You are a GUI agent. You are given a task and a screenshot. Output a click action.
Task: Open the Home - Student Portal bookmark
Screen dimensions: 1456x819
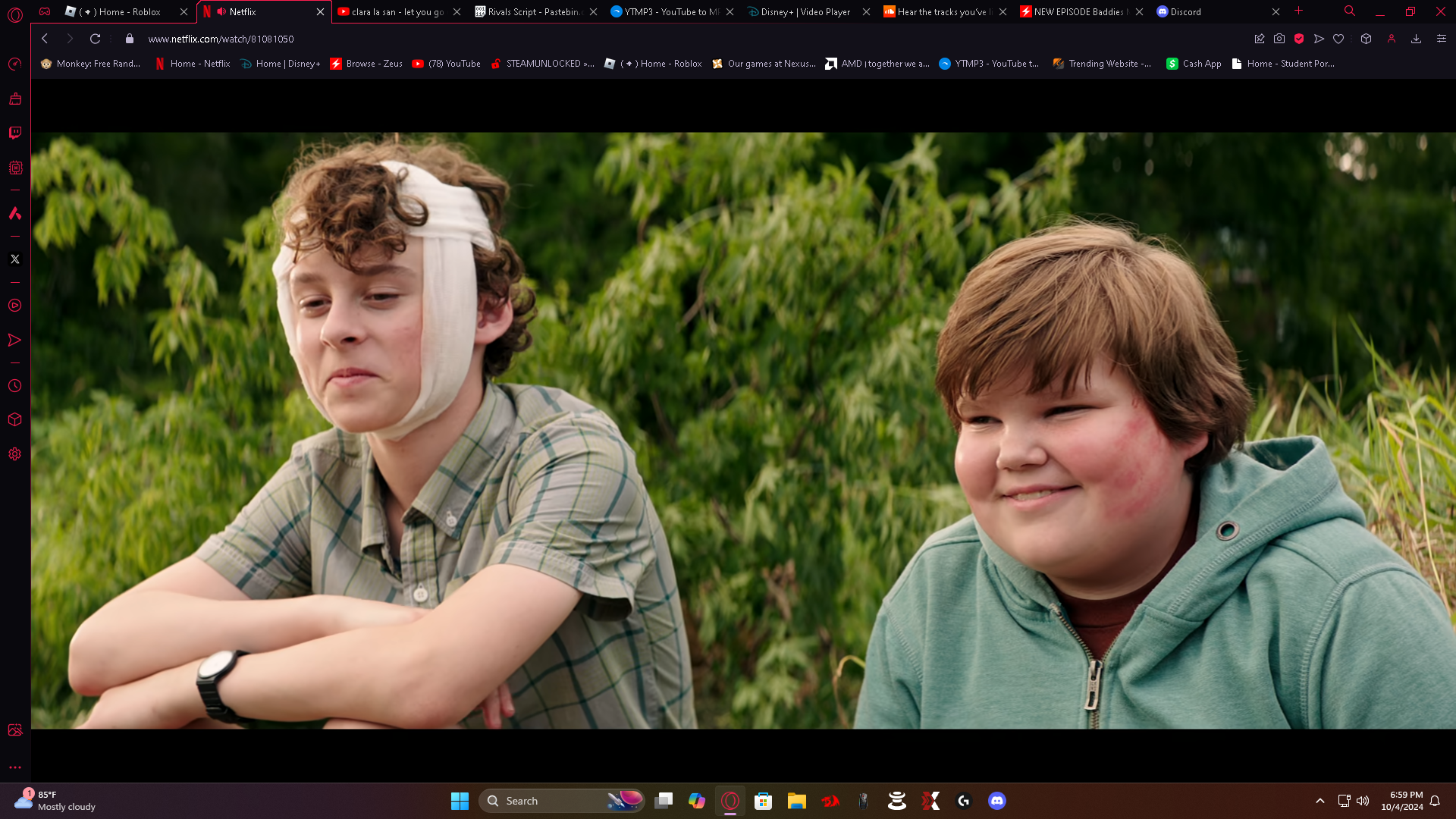(1283, 64)
